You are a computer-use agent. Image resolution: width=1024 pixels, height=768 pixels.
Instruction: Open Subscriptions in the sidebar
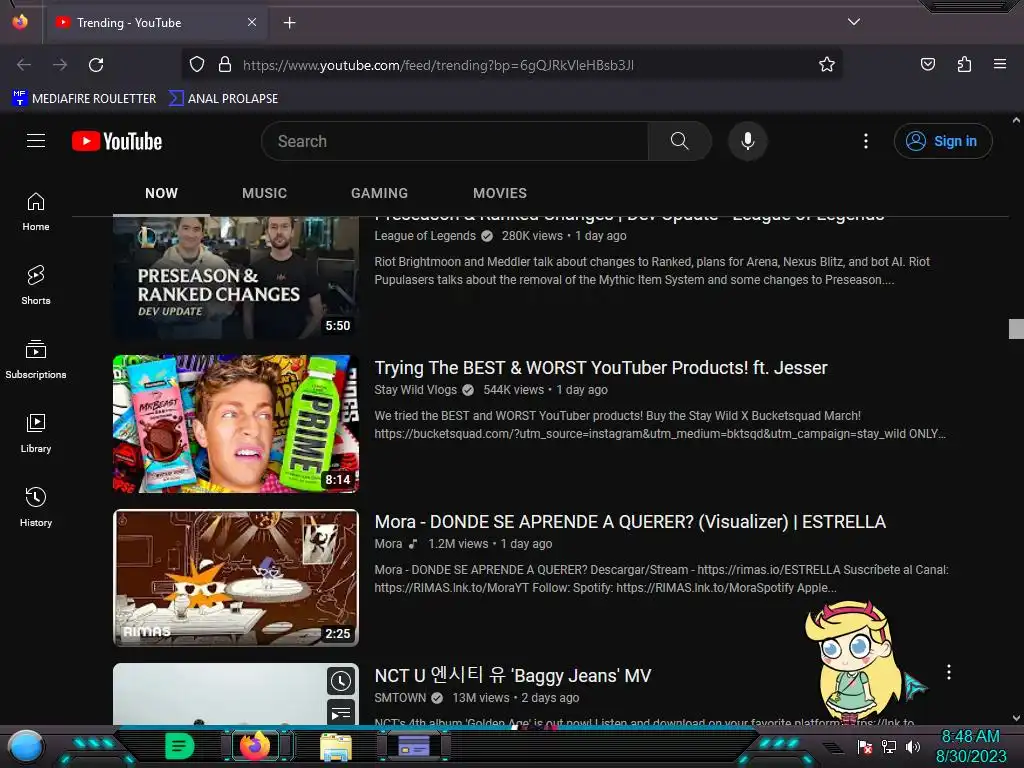click(36, 359)
